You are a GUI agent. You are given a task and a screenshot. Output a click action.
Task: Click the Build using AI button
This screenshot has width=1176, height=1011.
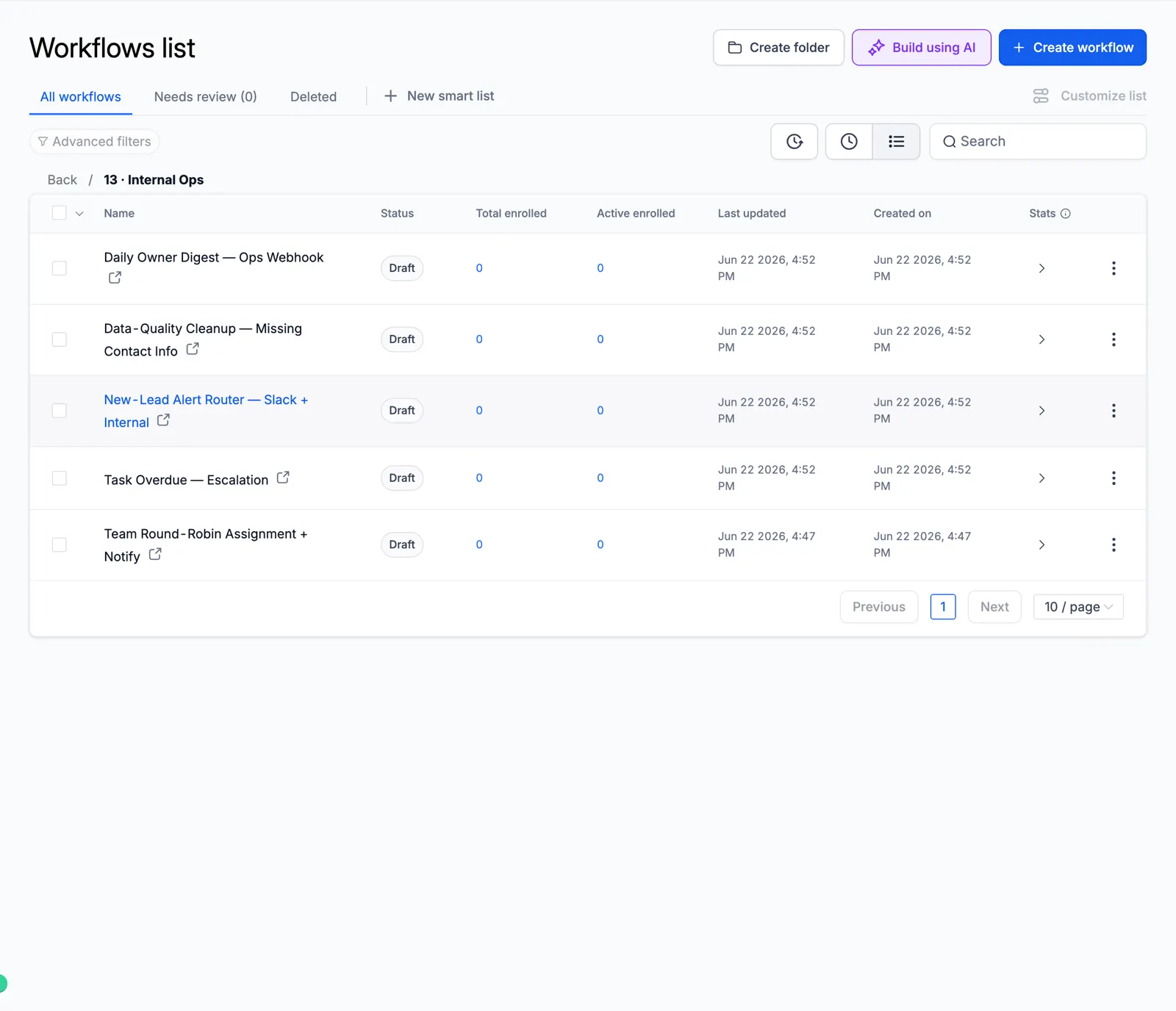(x=922, y=48)
